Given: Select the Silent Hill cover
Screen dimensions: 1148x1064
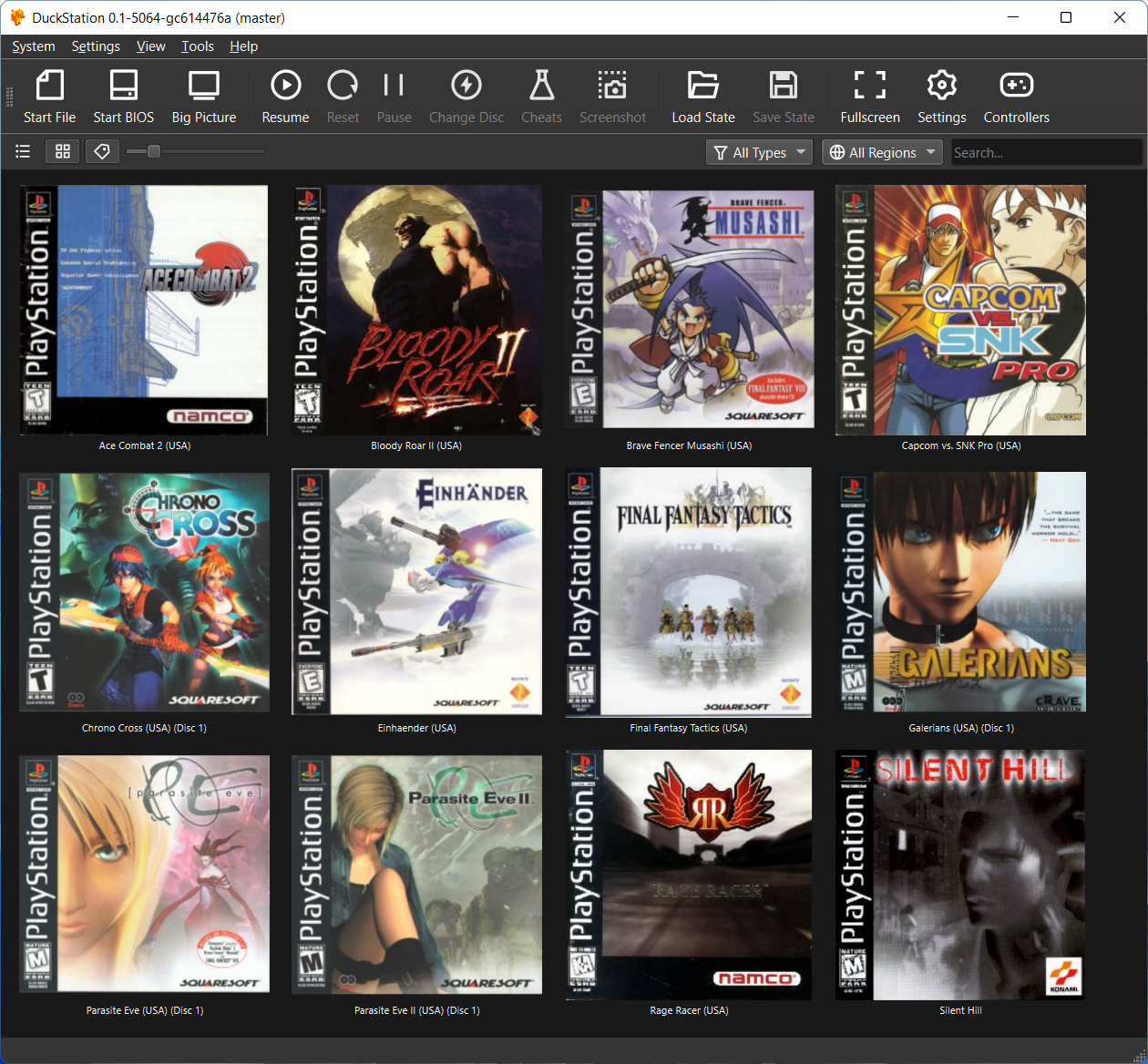Looking at the screenshot, I should tap(960, 875).
